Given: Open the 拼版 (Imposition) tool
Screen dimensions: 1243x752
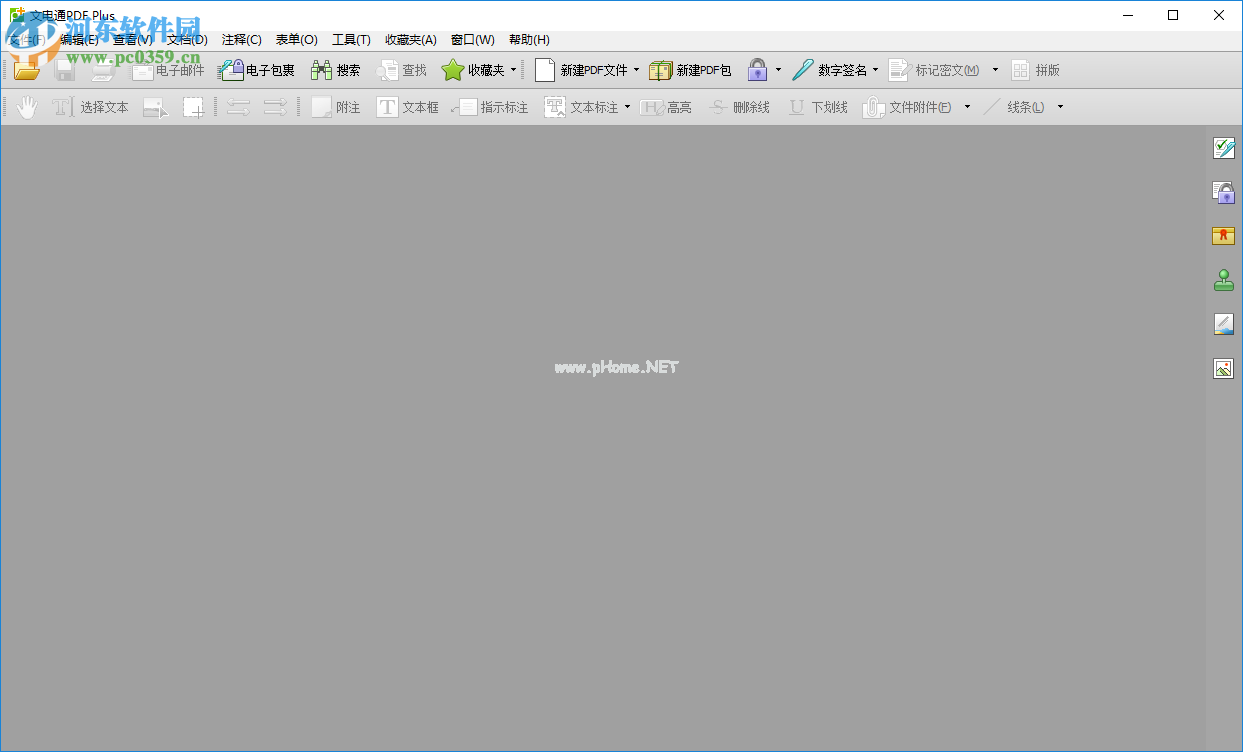Looking at the screenshot, I should (1038, 70).
